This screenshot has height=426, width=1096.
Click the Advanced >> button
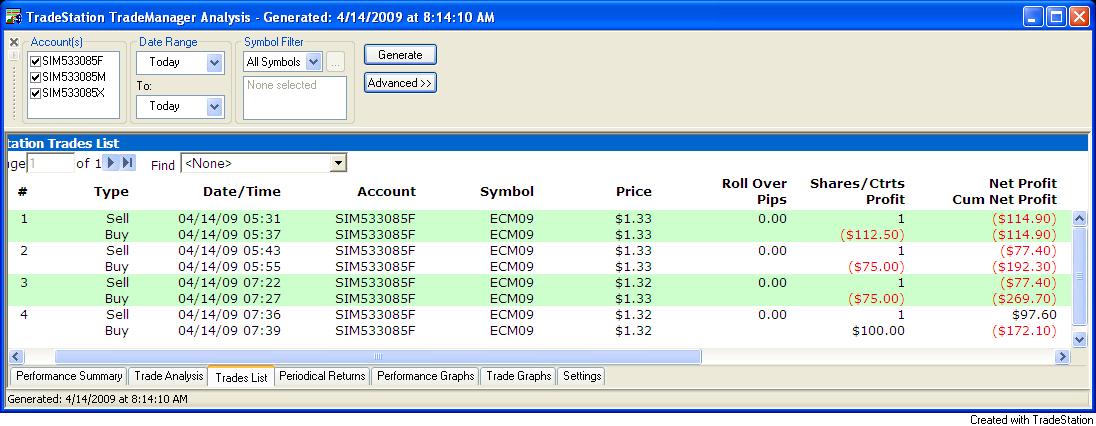400,83
